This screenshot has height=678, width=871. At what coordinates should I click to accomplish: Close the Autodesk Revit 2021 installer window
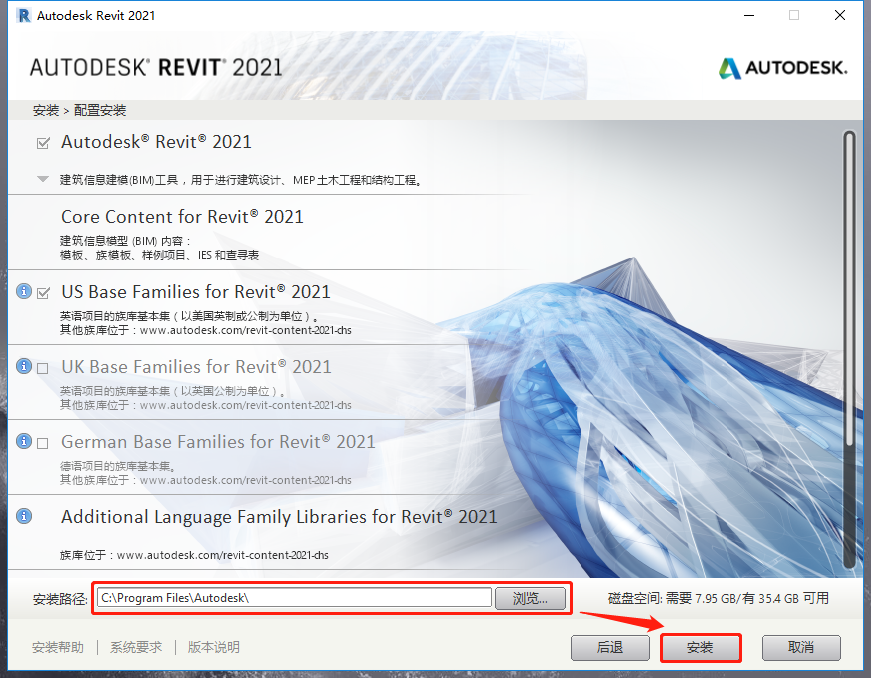840,16
